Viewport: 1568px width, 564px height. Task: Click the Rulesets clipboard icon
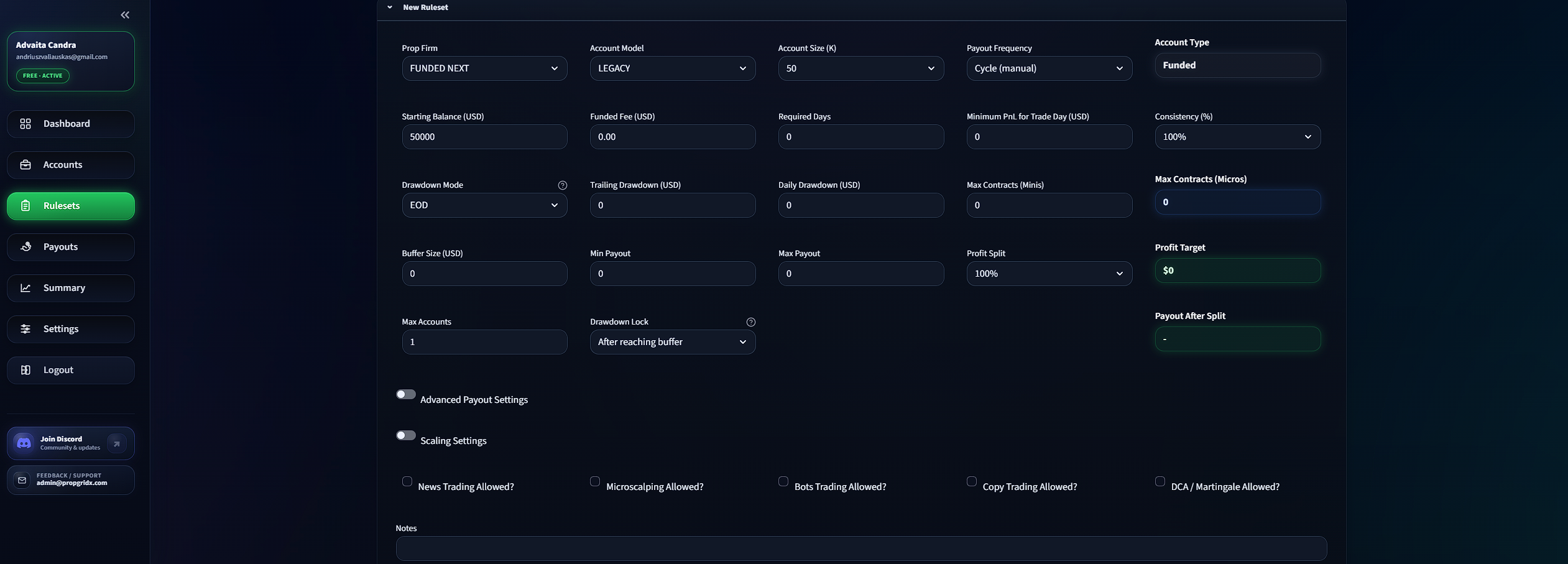tap(25, 206)
